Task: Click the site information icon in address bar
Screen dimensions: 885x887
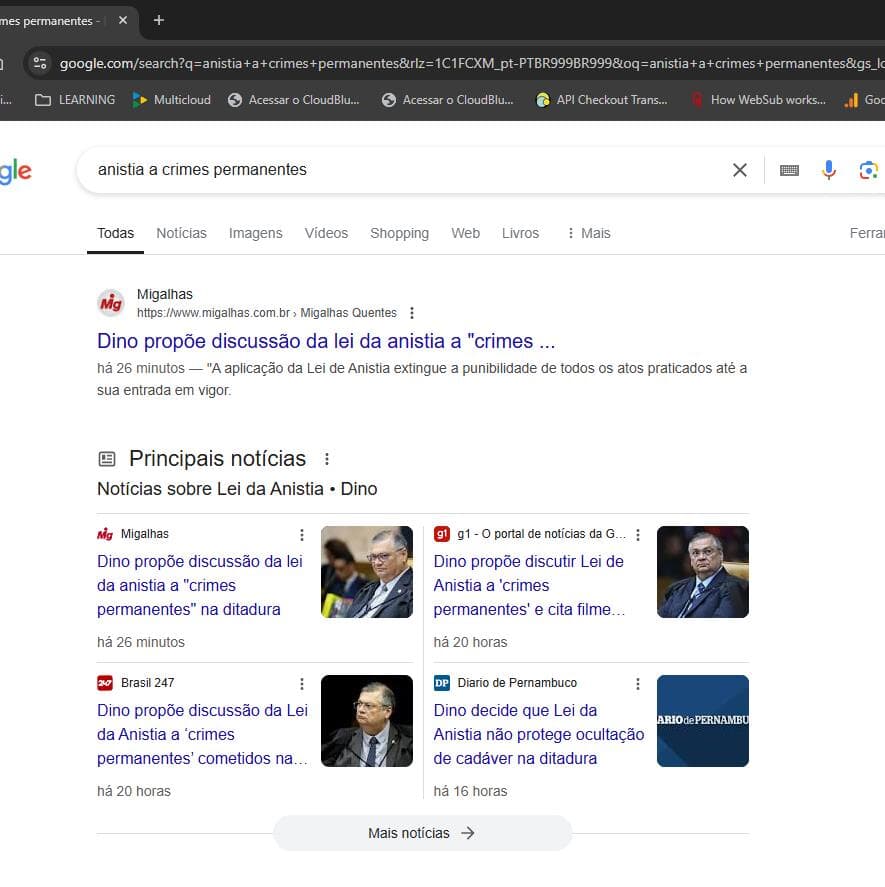Action: coord(39,63)
